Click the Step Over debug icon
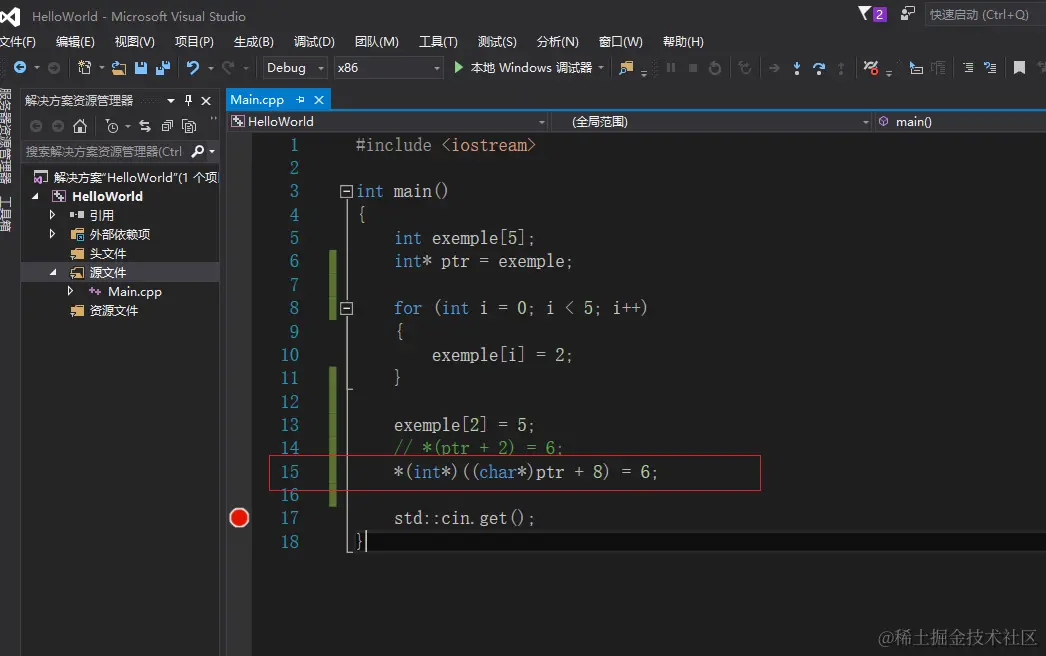Image resolution: width=1046 pixels, height=656 pixels. pos(819,68)
